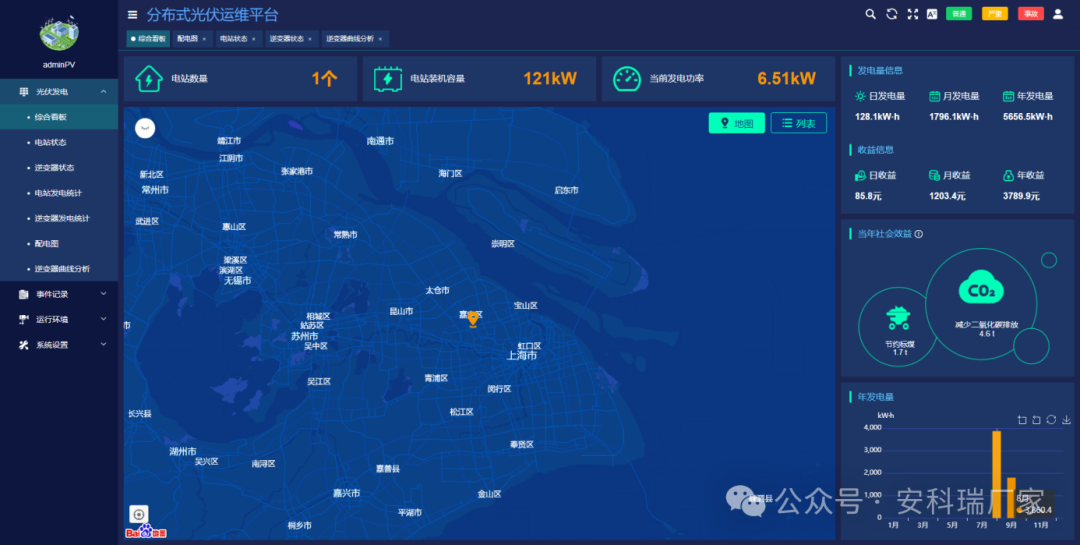Expand the 系统设置 sidebar menu
Screen dimensions: 1080x545
(59, 345)
